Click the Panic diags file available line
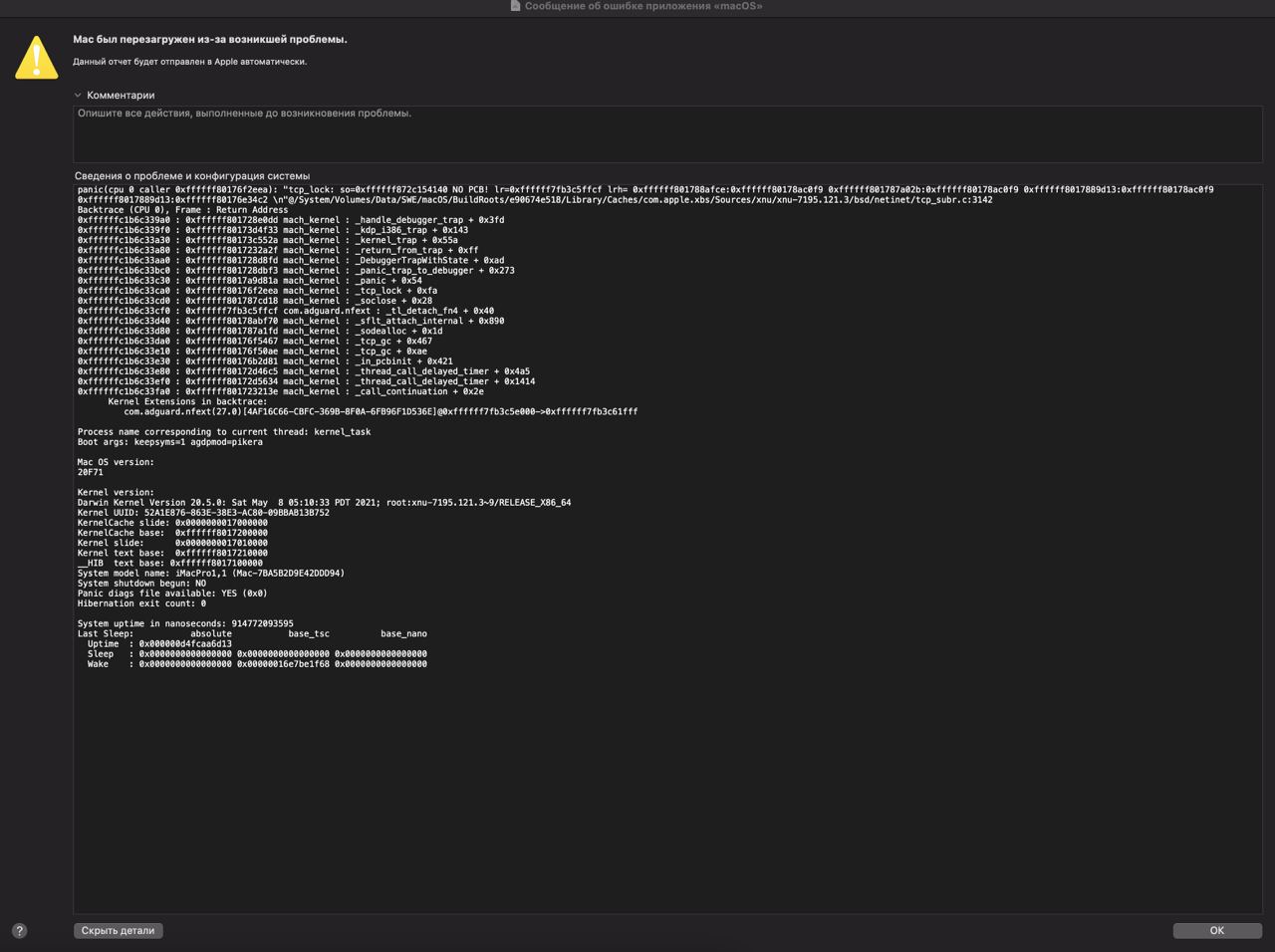The image size is (1275, 952). pos(172,594)
